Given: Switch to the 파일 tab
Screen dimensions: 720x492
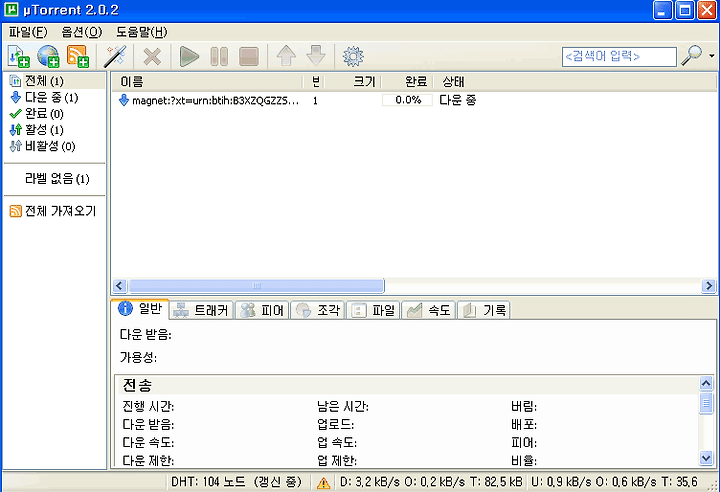Looking at the screenshot, I should tap(373, 311).
